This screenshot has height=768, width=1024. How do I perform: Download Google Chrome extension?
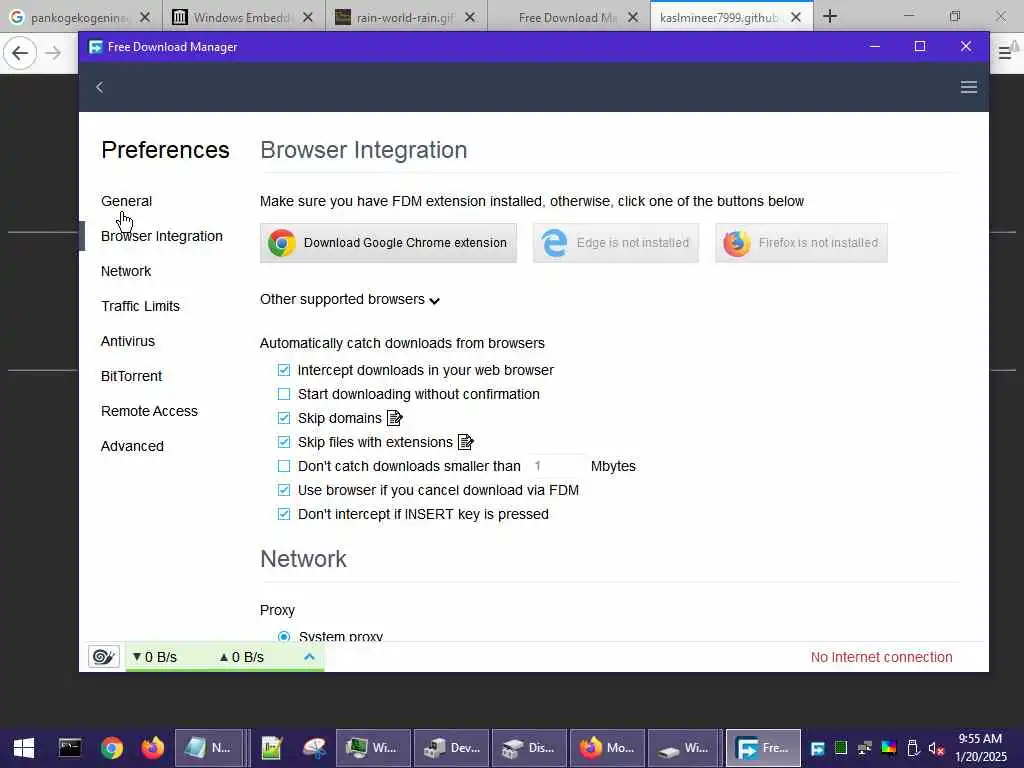(388, 243)
